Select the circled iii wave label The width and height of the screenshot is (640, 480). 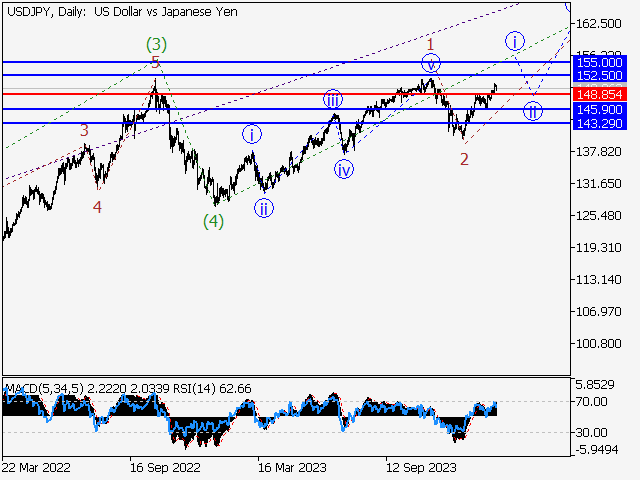(x=333, y=99)
